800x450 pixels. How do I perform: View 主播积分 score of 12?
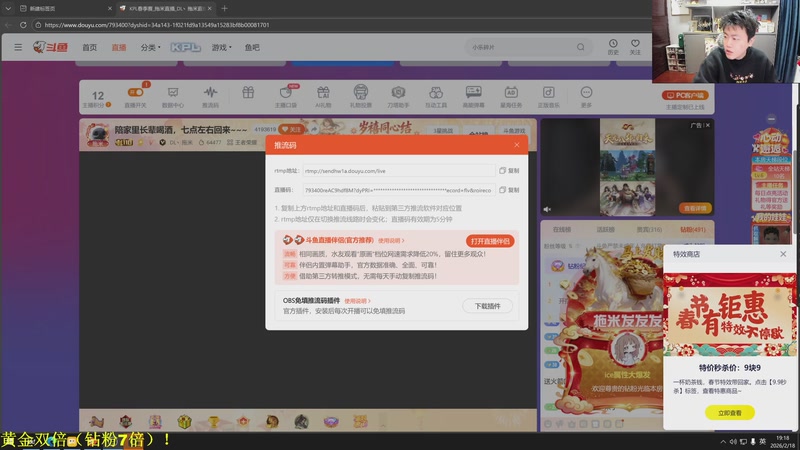(97, 98)
